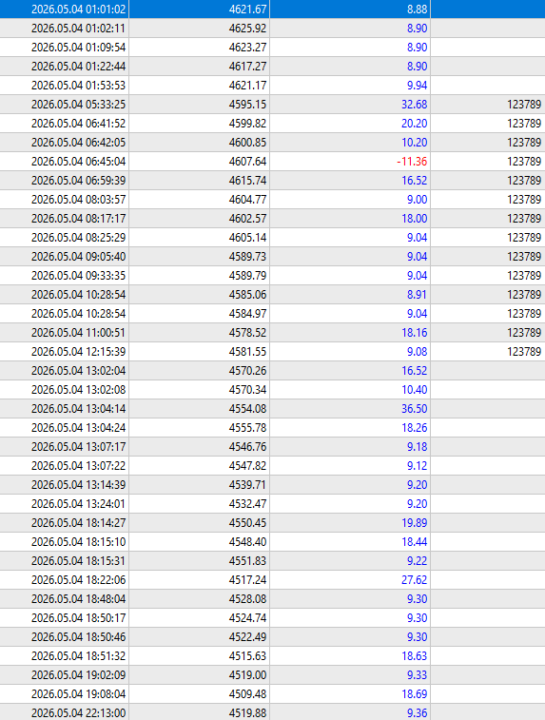Select timestamp 2026.05.04 13:02:04
The height and width of the screenshot is (720, 545).
[78, 371]
